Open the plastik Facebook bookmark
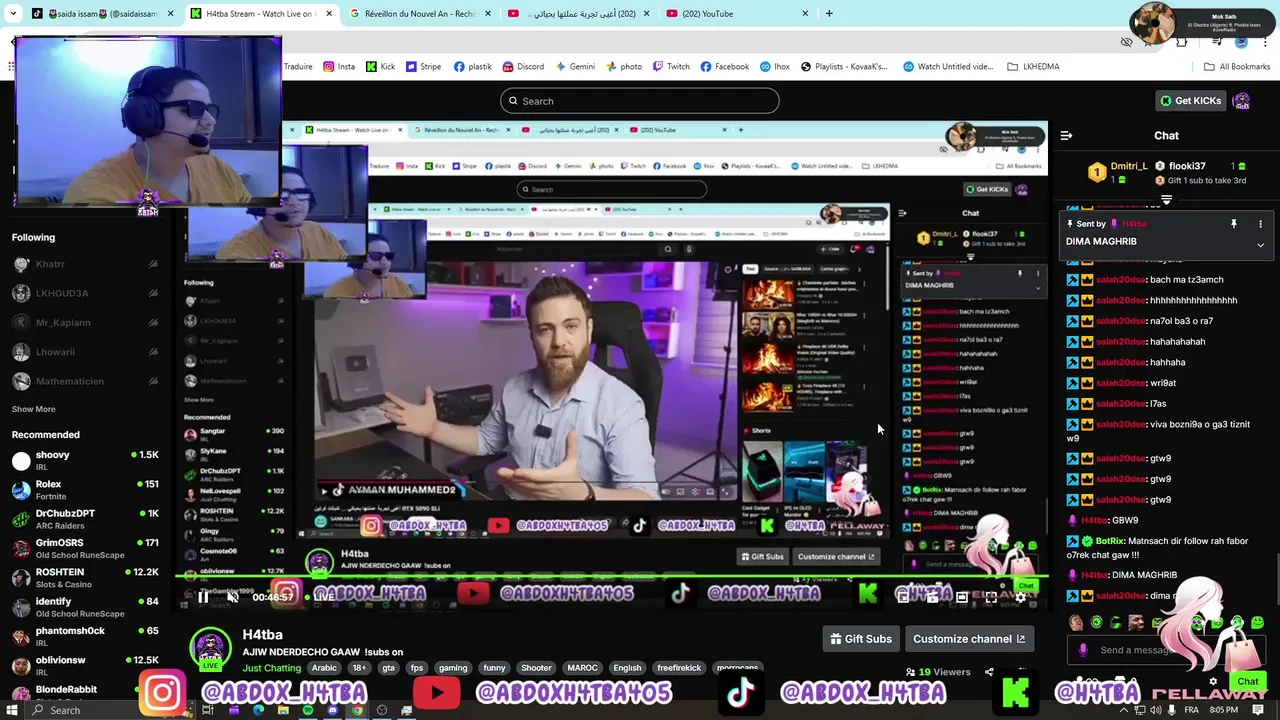Screen dimensions: 1280x720 click(473, 67)
